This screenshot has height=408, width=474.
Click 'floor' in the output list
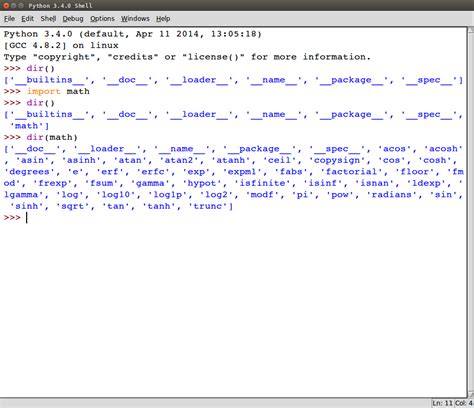click(415, 172)
